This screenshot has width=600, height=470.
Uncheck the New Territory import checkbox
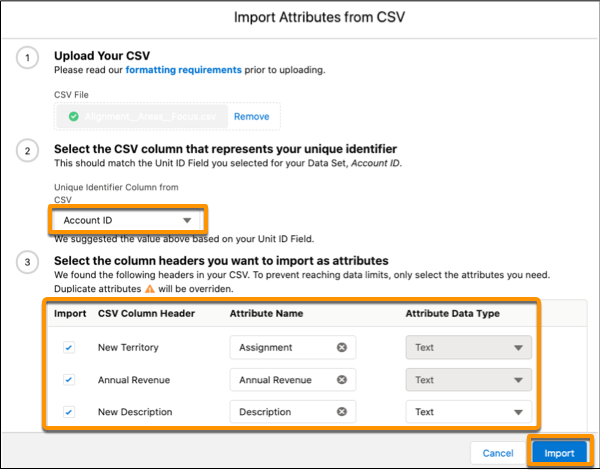(69, 348)
